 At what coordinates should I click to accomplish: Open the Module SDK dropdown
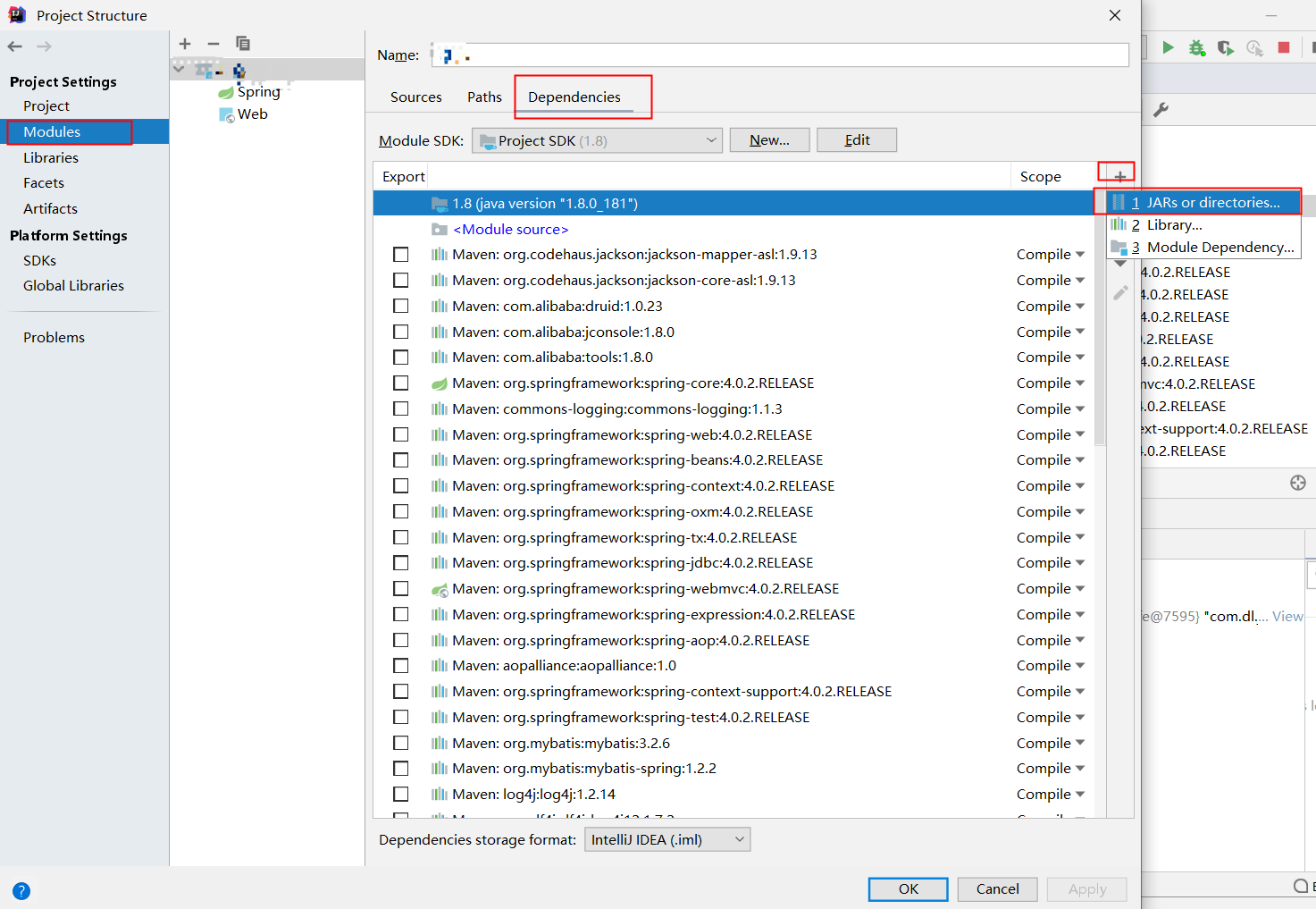pyautogui.click(x=596, y=139)
